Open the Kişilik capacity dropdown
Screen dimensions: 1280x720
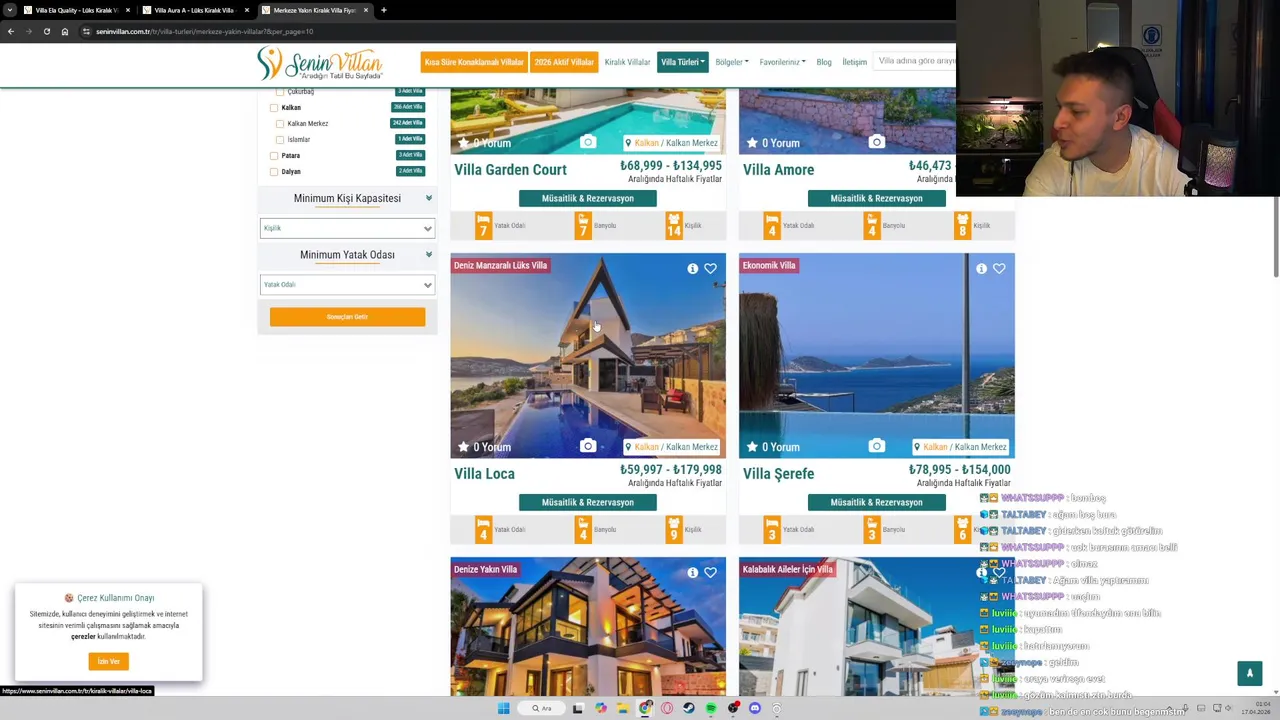(x=347, y=228)
